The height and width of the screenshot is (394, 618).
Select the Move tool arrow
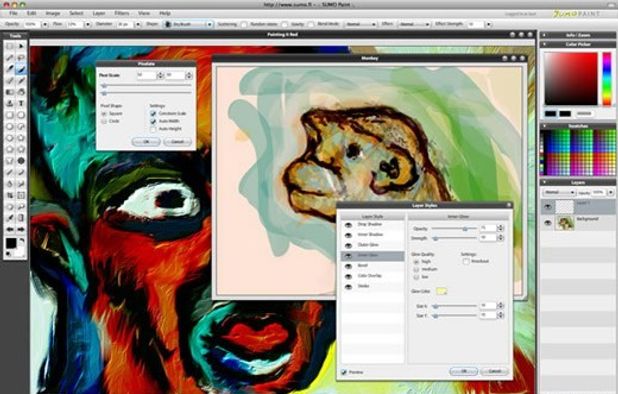tap(21, 46)
